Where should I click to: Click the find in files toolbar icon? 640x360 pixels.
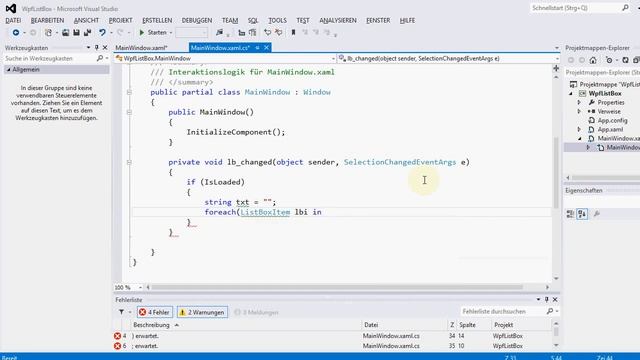[x=220, y=32]
